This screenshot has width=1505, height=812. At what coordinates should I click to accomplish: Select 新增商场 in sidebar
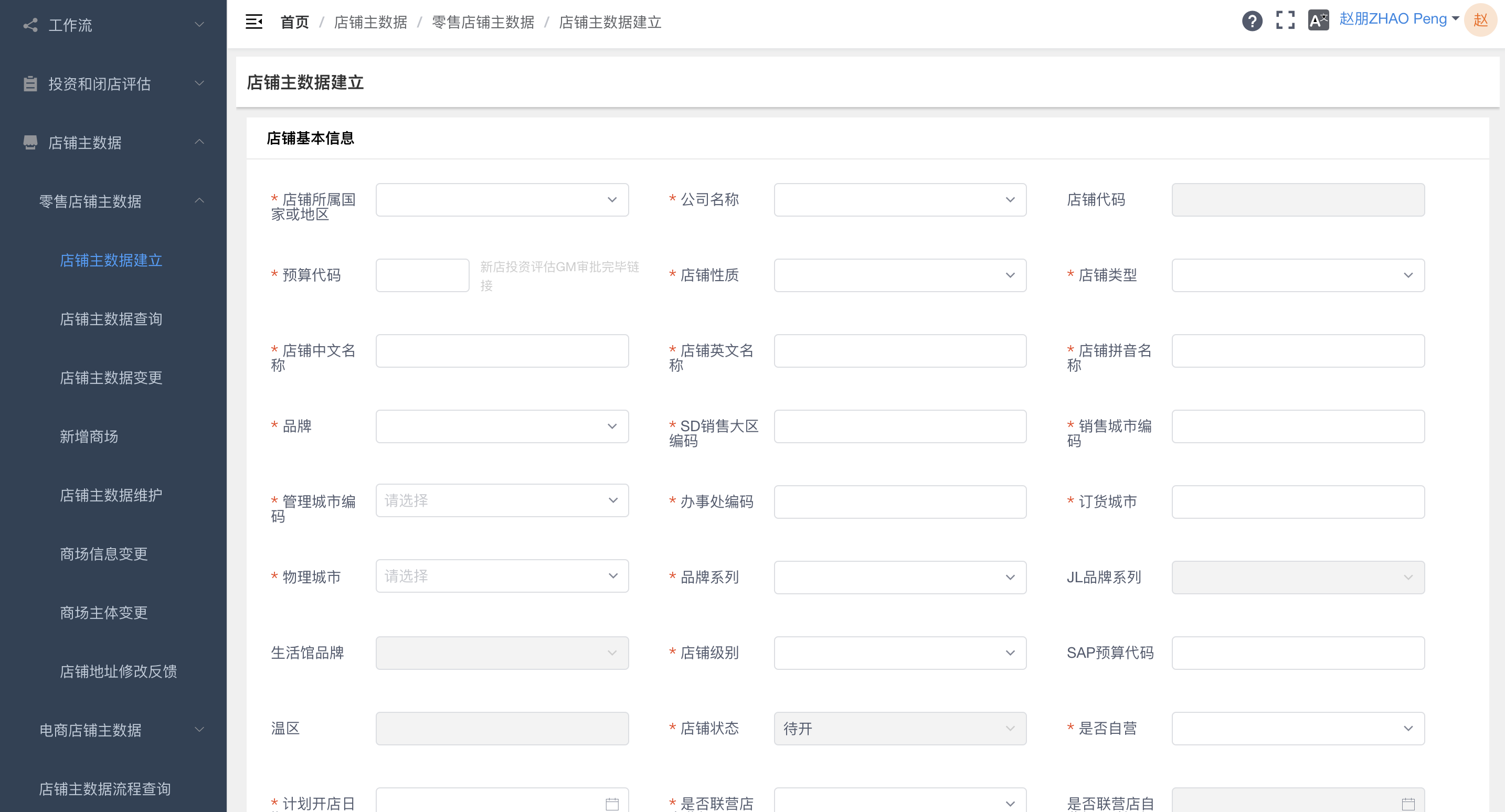[x=89, y=436]
